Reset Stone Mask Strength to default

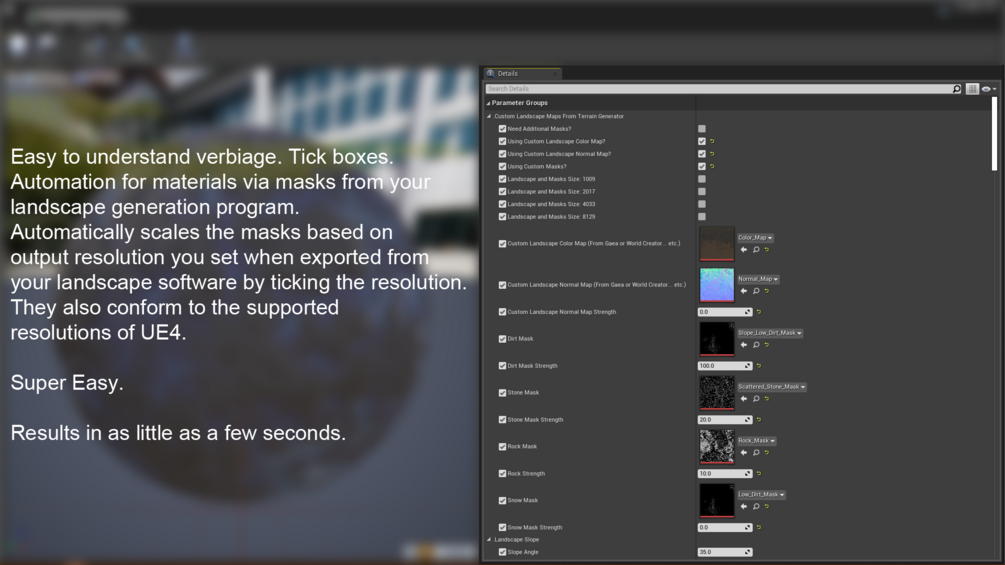coord(759,420)
